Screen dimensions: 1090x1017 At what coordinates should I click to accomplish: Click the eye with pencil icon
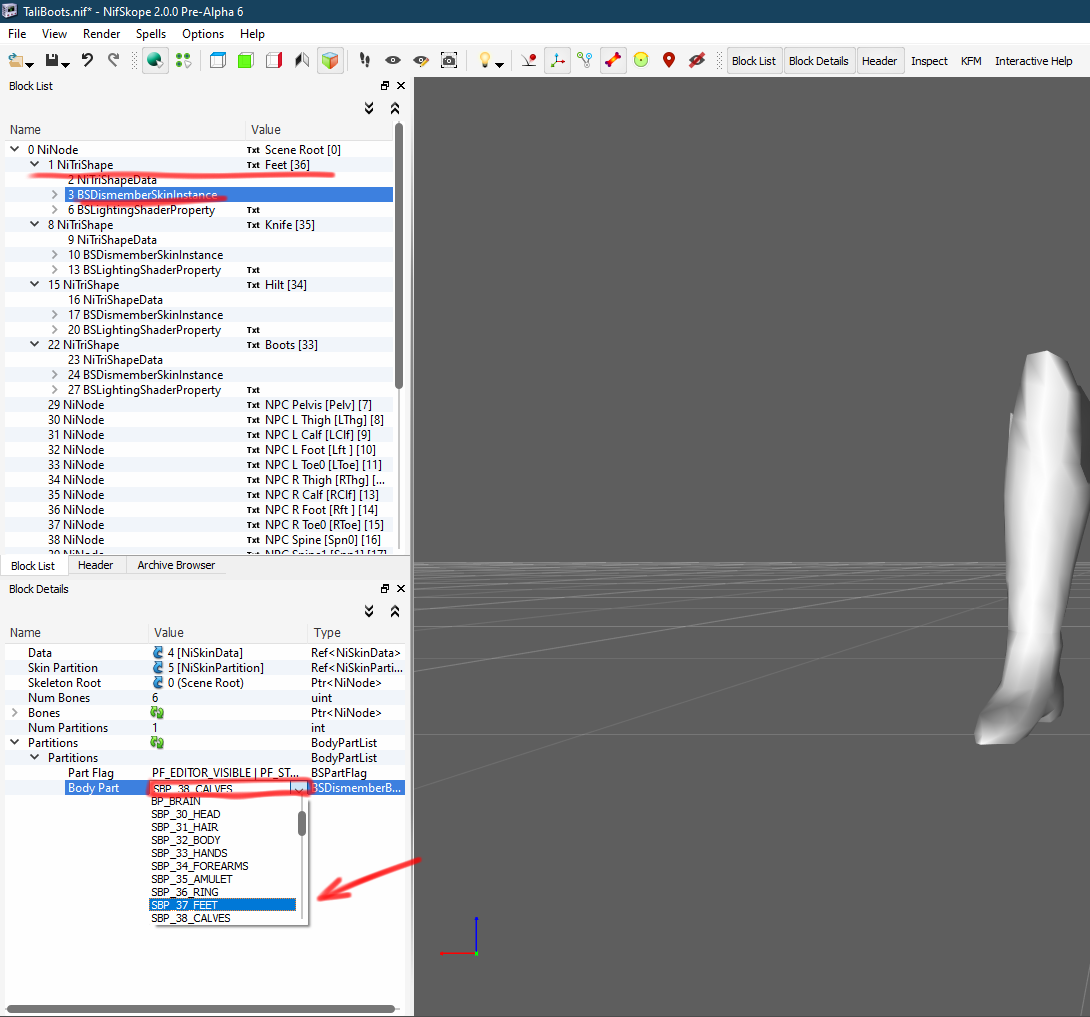click(x=421, y=60)
